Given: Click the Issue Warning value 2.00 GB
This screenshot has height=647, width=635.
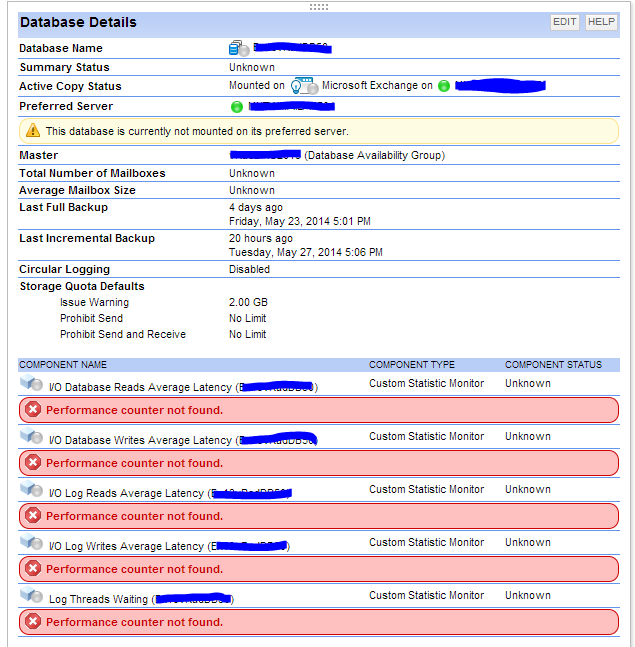Looking at the screenshot, I should pyautogui.click(x=248, y=302).
